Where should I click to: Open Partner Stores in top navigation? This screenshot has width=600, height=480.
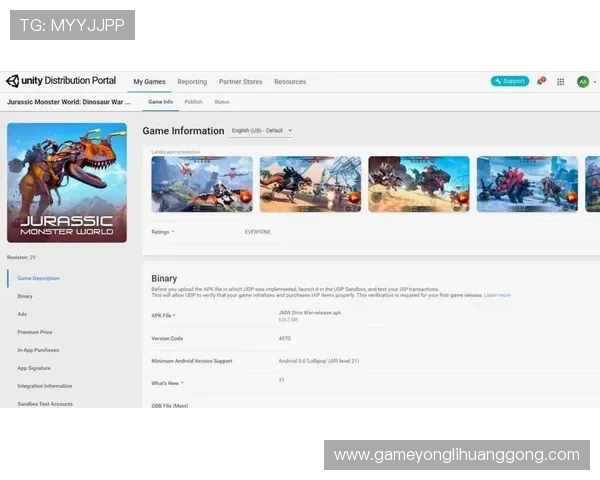click(x=240, y=82)
